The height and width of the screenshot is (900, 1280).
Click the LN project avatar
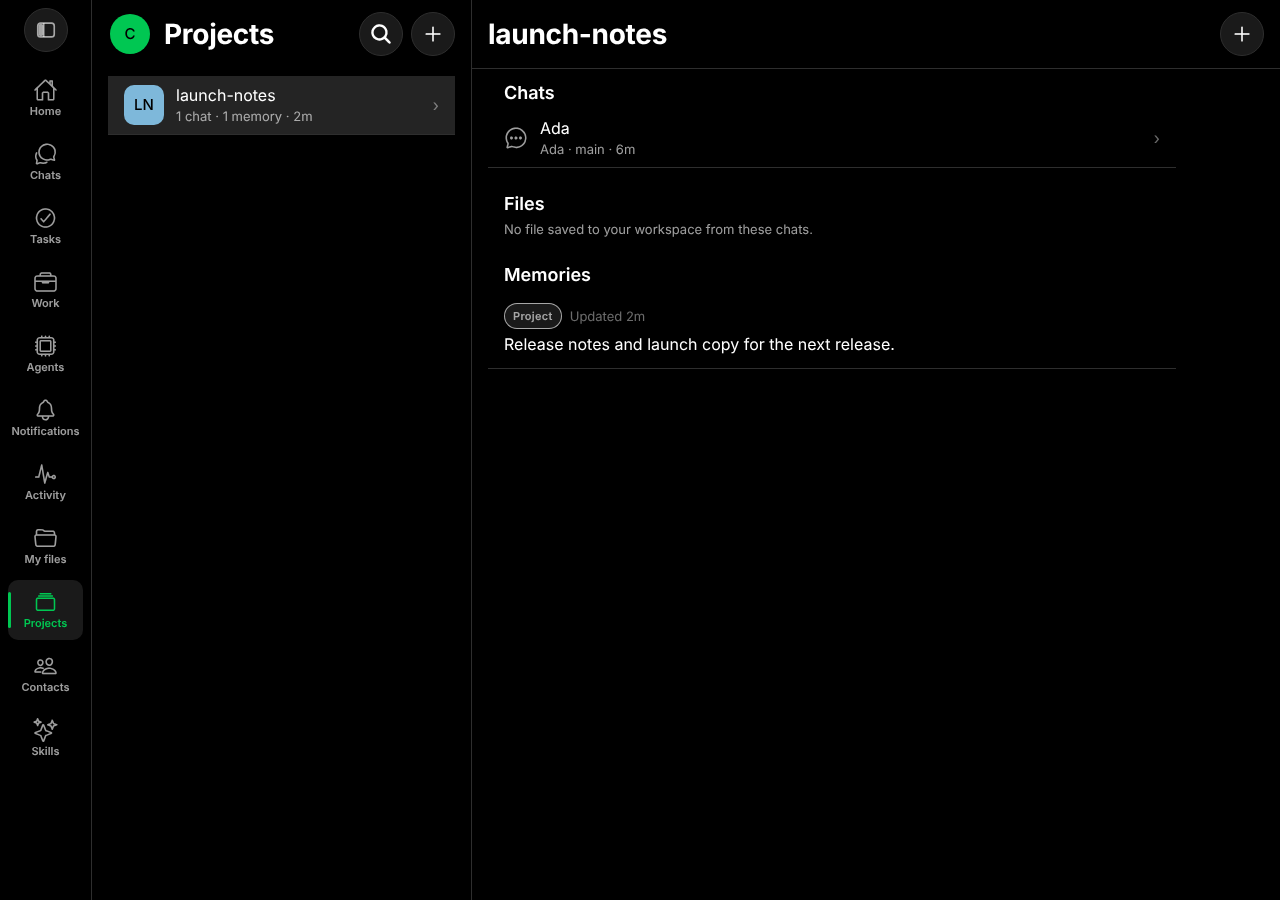(144, 105)
